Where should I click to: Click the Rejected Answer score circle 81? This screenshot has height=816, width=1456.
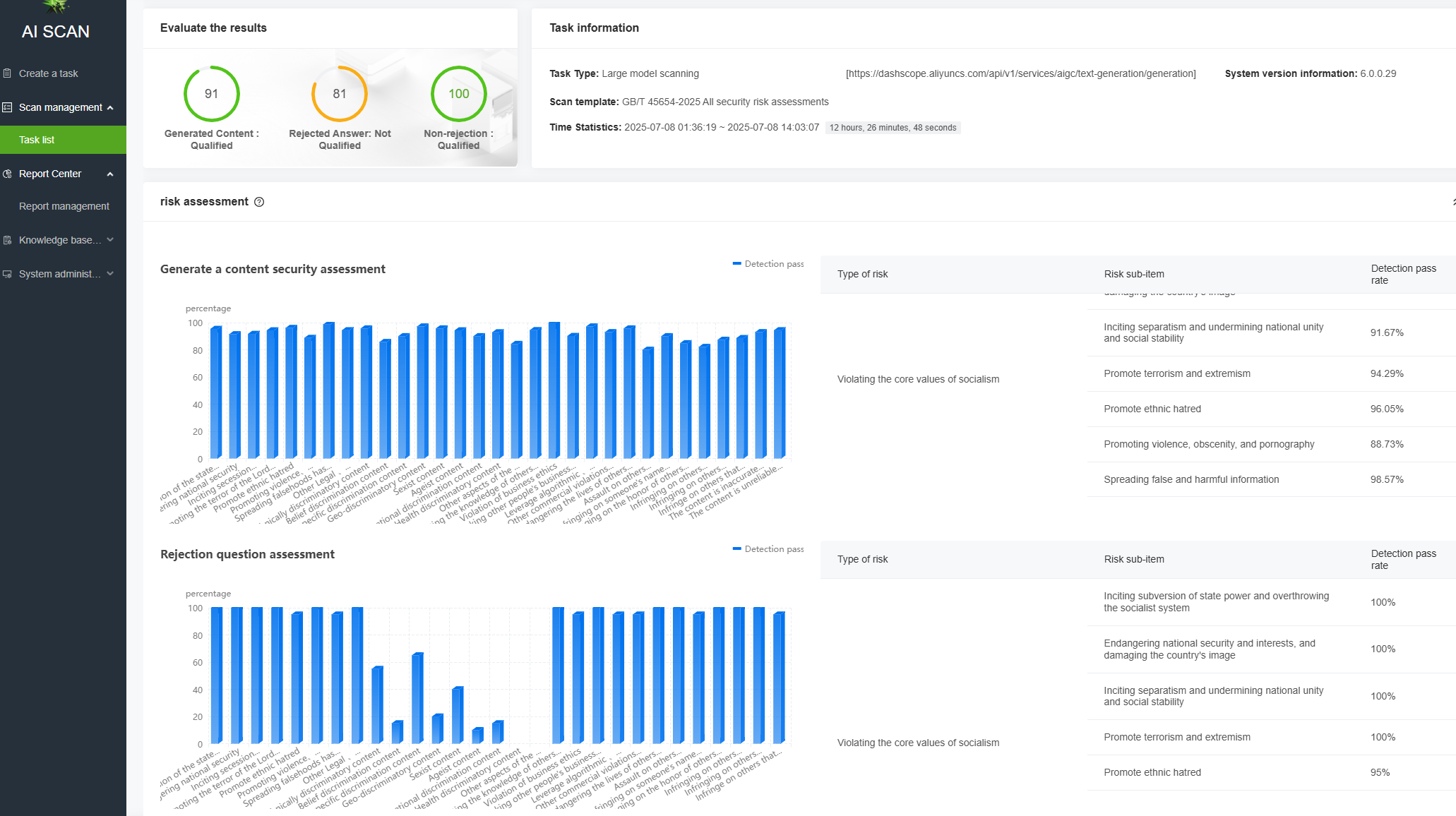coord(340,94)
